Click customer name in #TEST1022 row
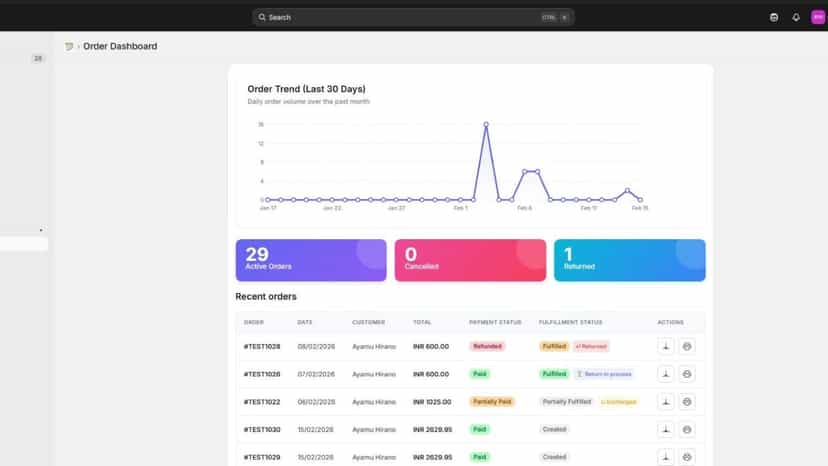Screen dimensions: 828x466 point(374,402)
